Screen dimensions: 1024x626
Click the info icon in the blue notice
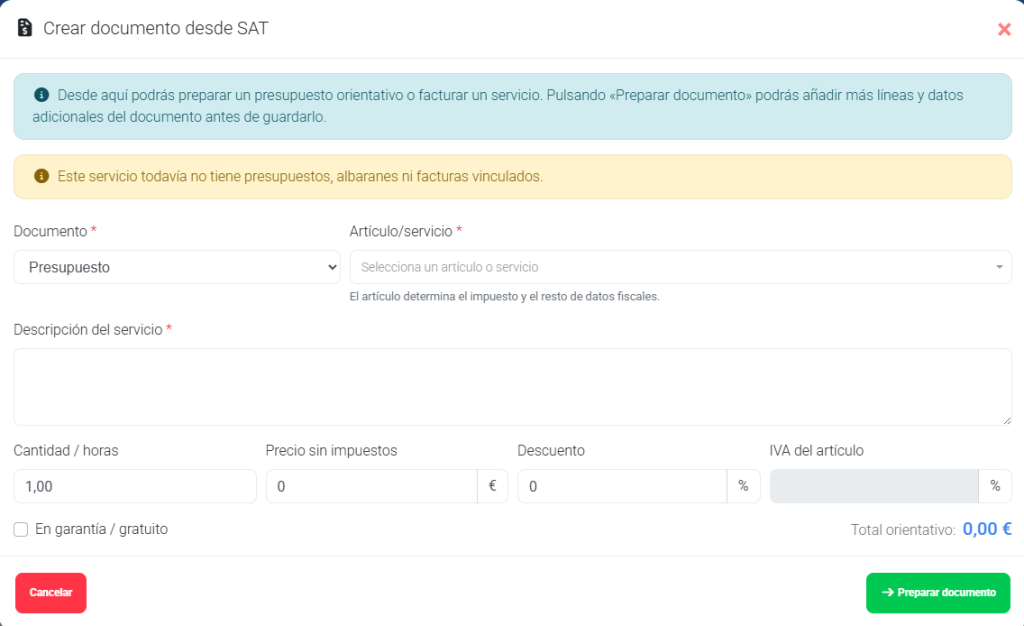click(41, 95)
